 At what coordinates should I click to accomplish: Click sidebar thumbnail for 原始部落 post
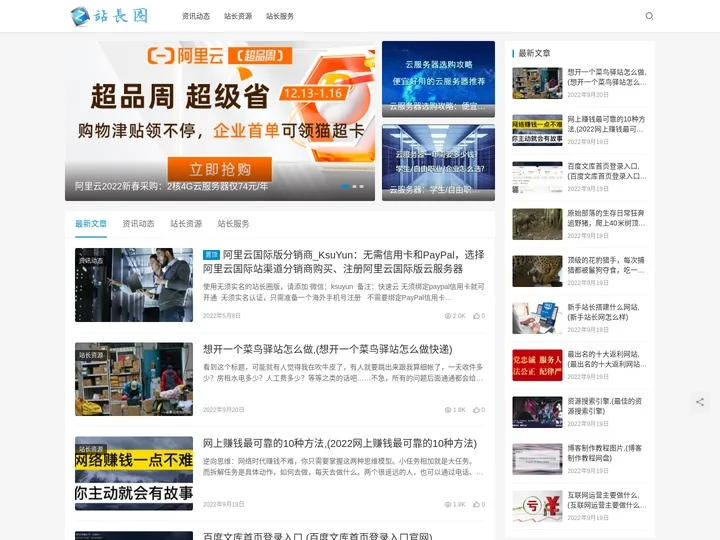point(537,224)
